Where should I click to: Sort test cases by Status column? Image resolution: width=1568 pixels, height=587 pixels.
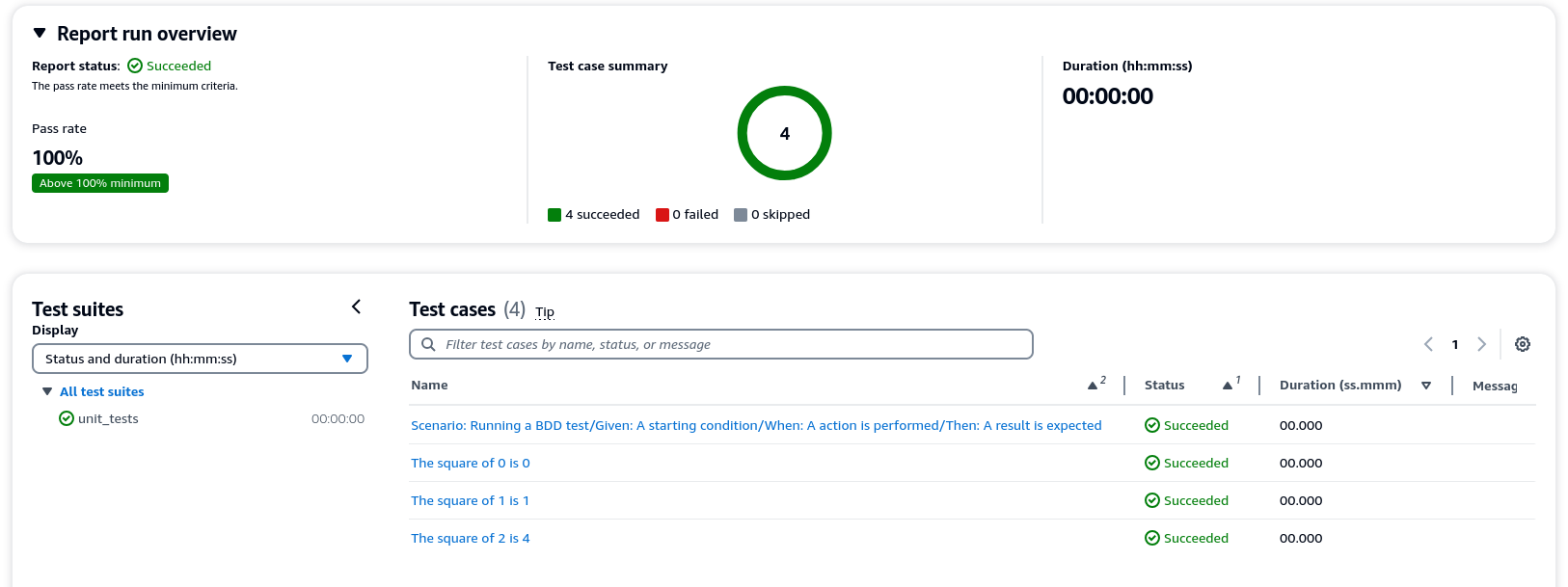1228,385
